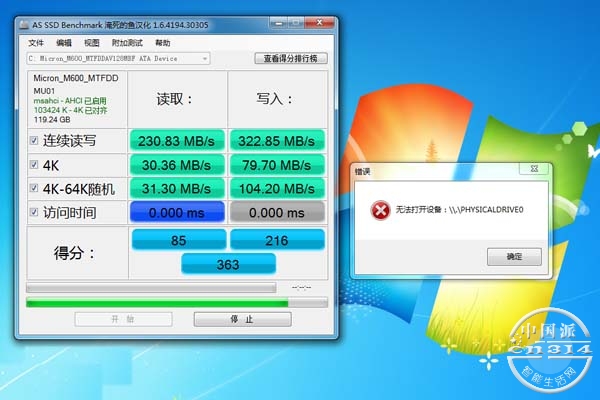Open the 文件 menu
Screen dimensions: 600x400
(36, 43)
